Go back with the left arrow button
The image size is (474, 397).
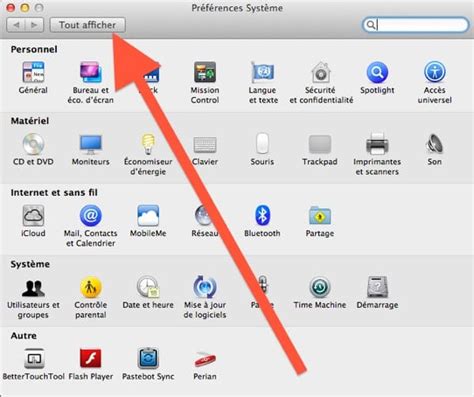tap(16, 25)
